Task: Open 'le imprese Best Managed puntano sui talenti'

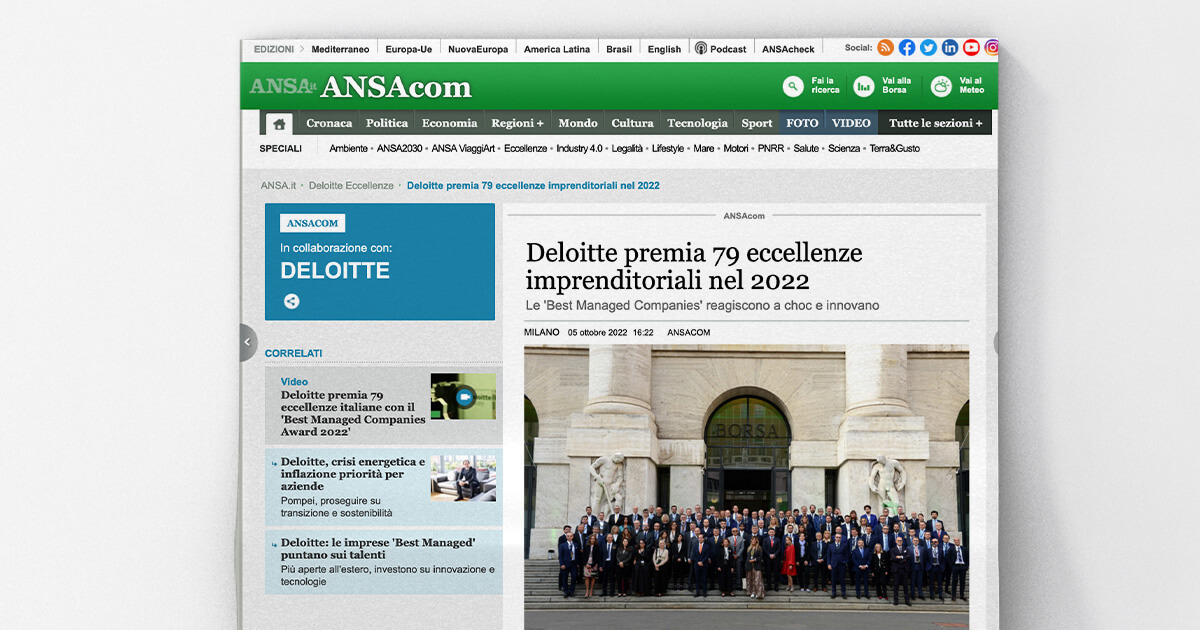Action: pos(378,549)
